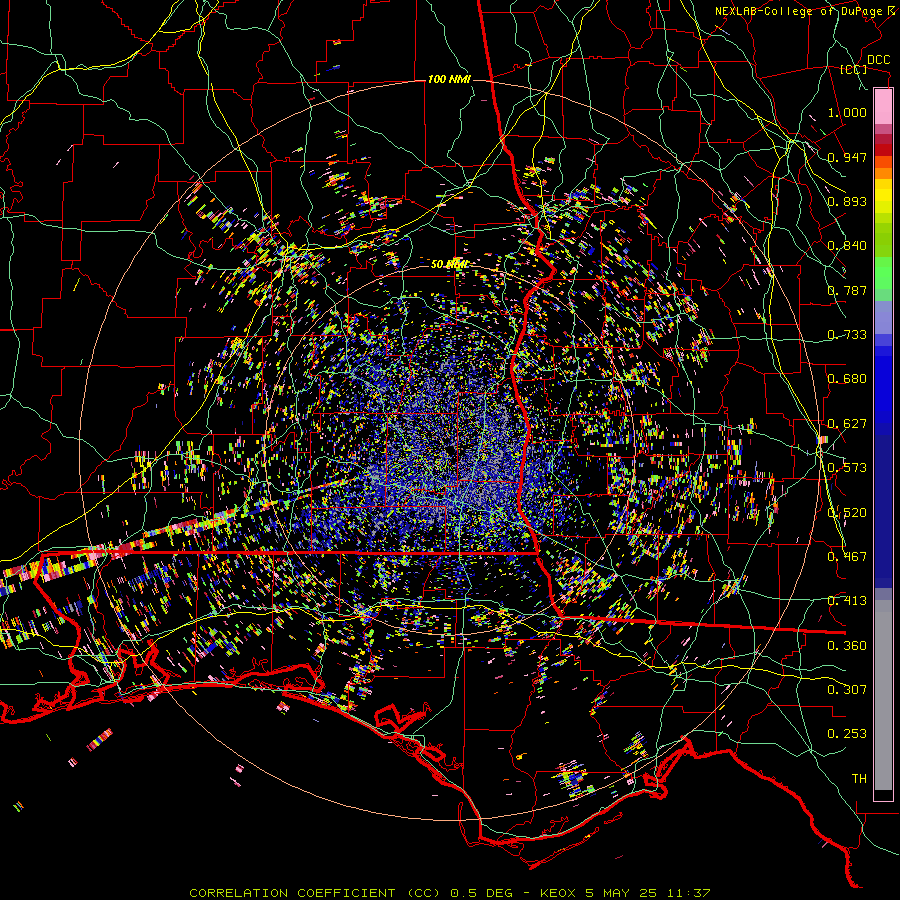Click the pink segment of color bar
The image size is (900, 900).
[x=883, y=107]
